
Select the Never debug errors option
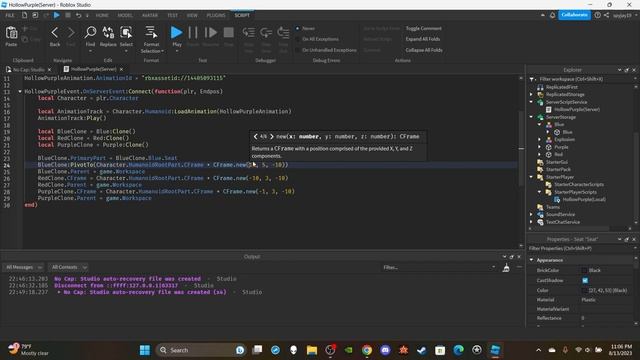click(298, 28)
